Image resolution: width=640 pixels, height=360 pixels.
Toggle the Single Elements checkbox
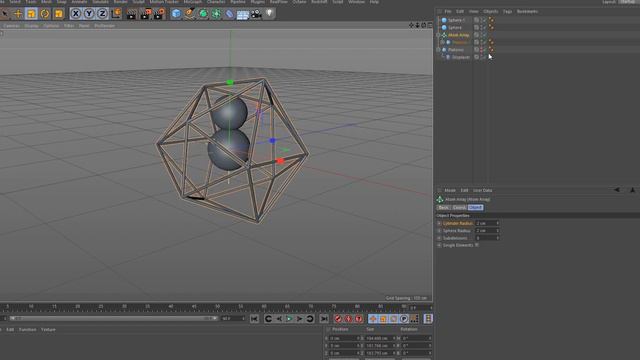pyautogui.click(x=477, y=245)
